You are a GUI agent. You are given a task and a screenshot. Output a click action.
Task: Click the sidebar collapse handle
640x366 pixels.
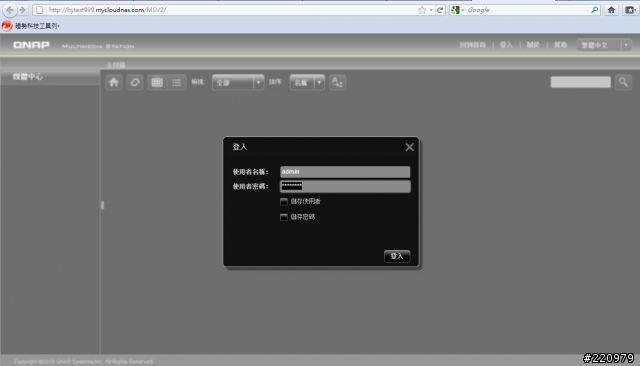102,205
